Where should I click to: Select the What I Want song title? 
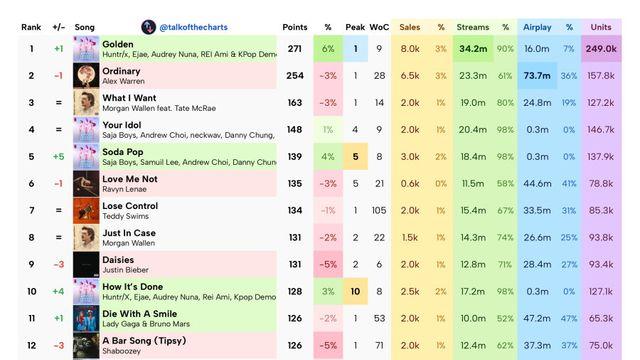click(129, 98)
